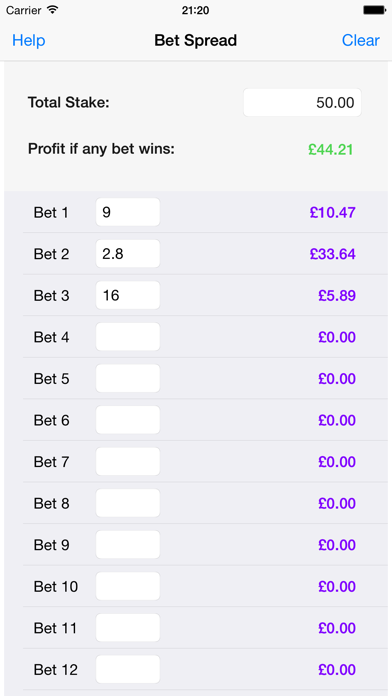Edit Bet 3 odds field containing 16
The width and height of the screenshot is (392, 696).
pos(128,295)
